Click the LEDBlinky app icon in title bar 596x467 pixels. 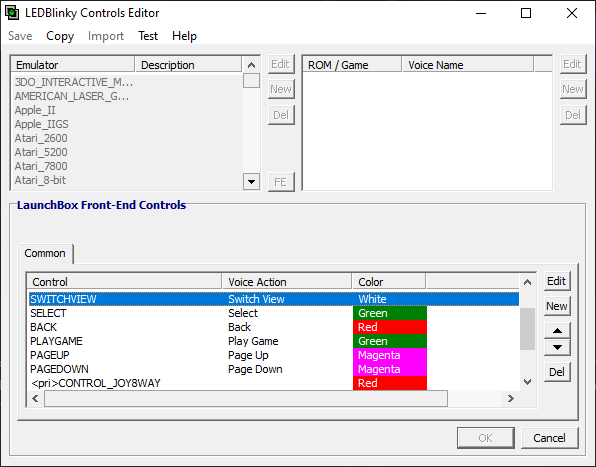[12, 13]
